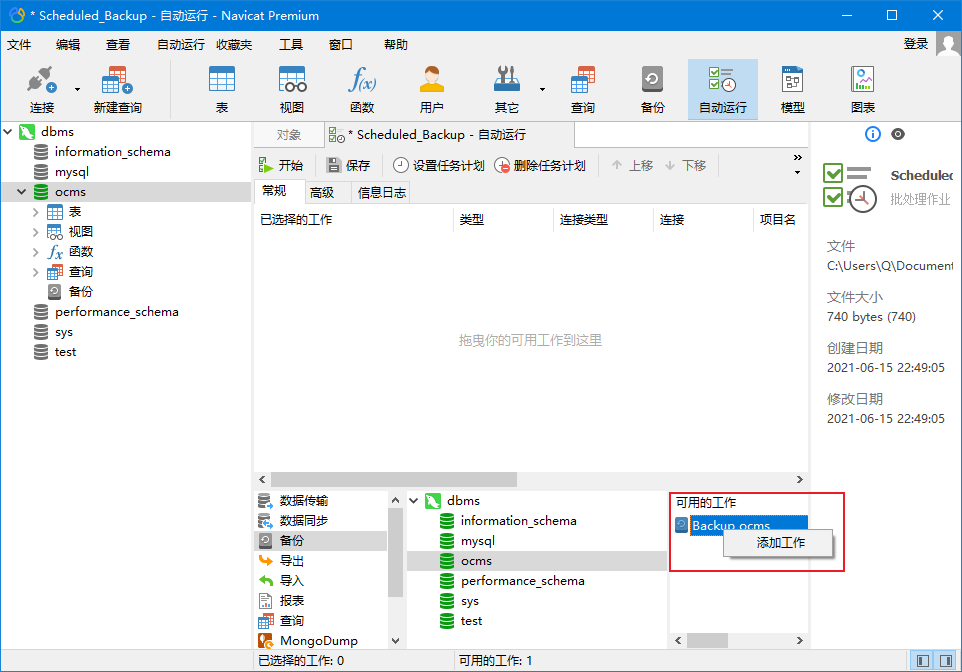Open the 连接 (Connection) toolbar icon
Screen dimensions: 962x672
click(42, 89)
